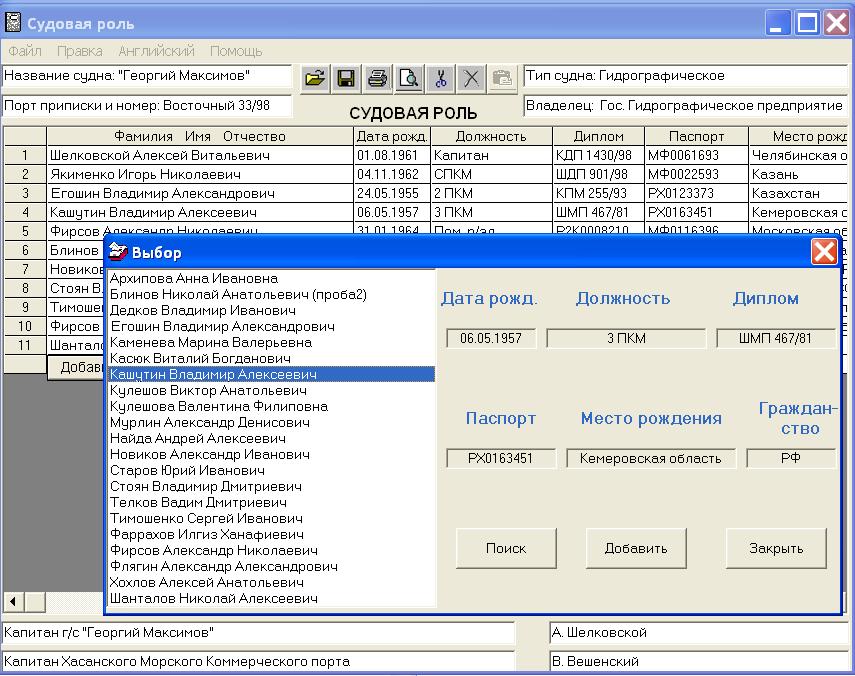Click passport cell МФ0022593
Viewport: 855px width, 676px height.
(x=696, y=174)
